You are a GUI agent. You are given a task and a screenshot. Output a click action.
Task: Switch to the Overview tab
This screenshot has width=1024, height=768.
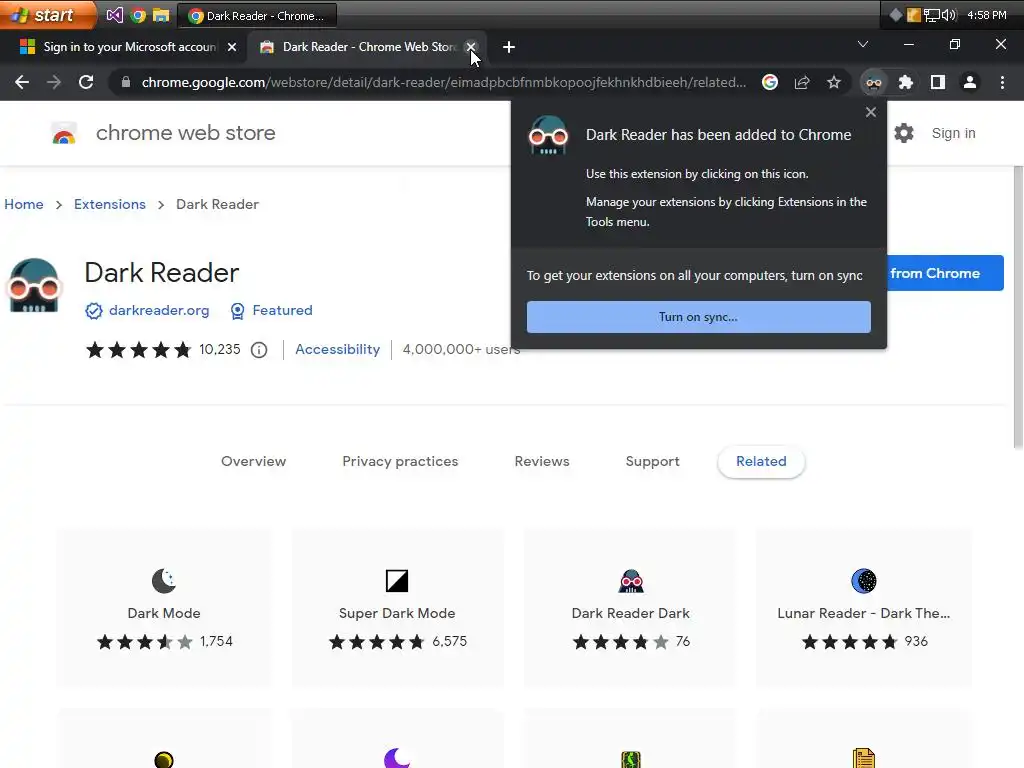[x=253, y=462]
